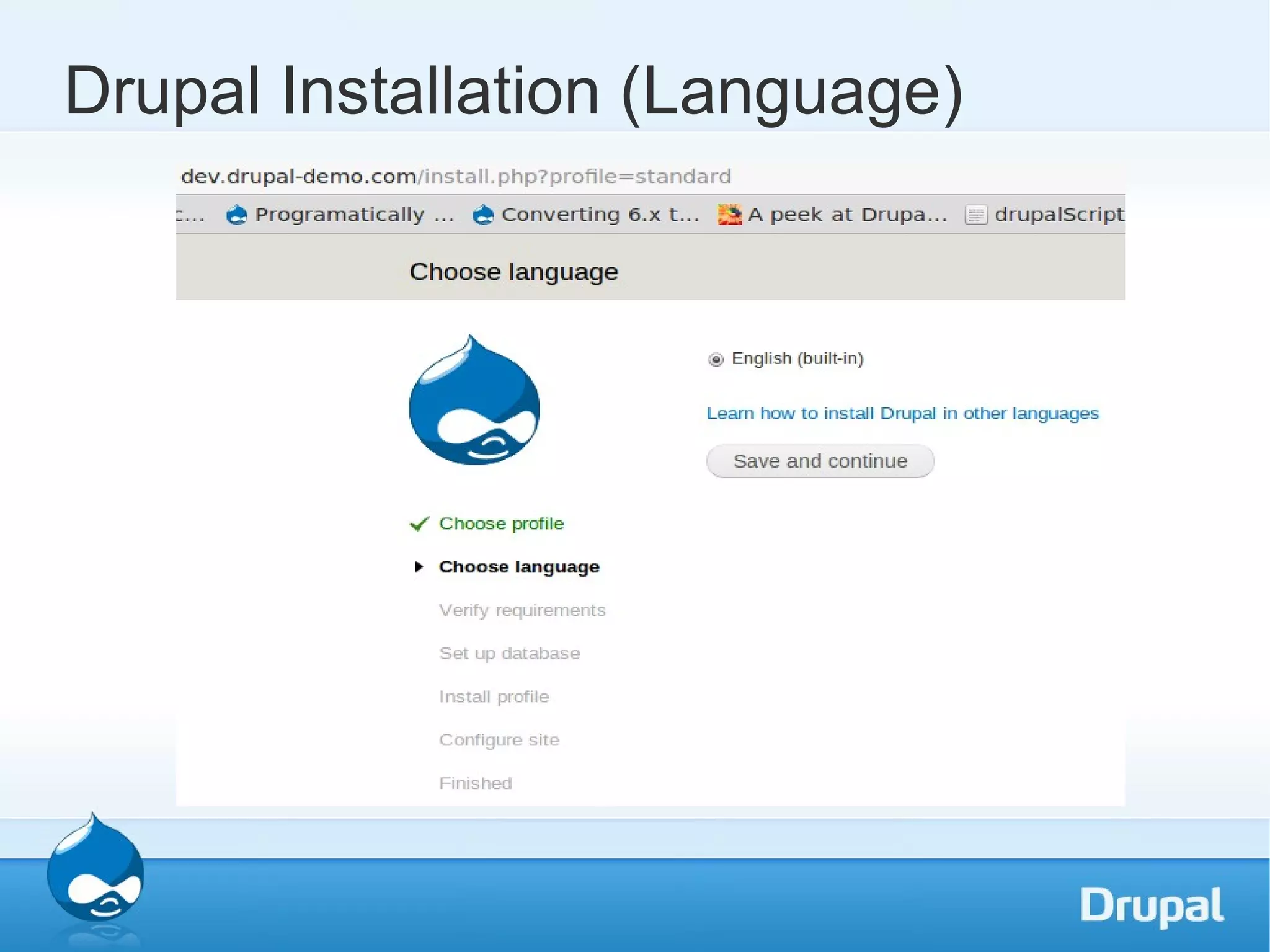Screen dimensions: 1270x952
Task: Open the Converting 6.x bookmark
Action: (586, 215)
